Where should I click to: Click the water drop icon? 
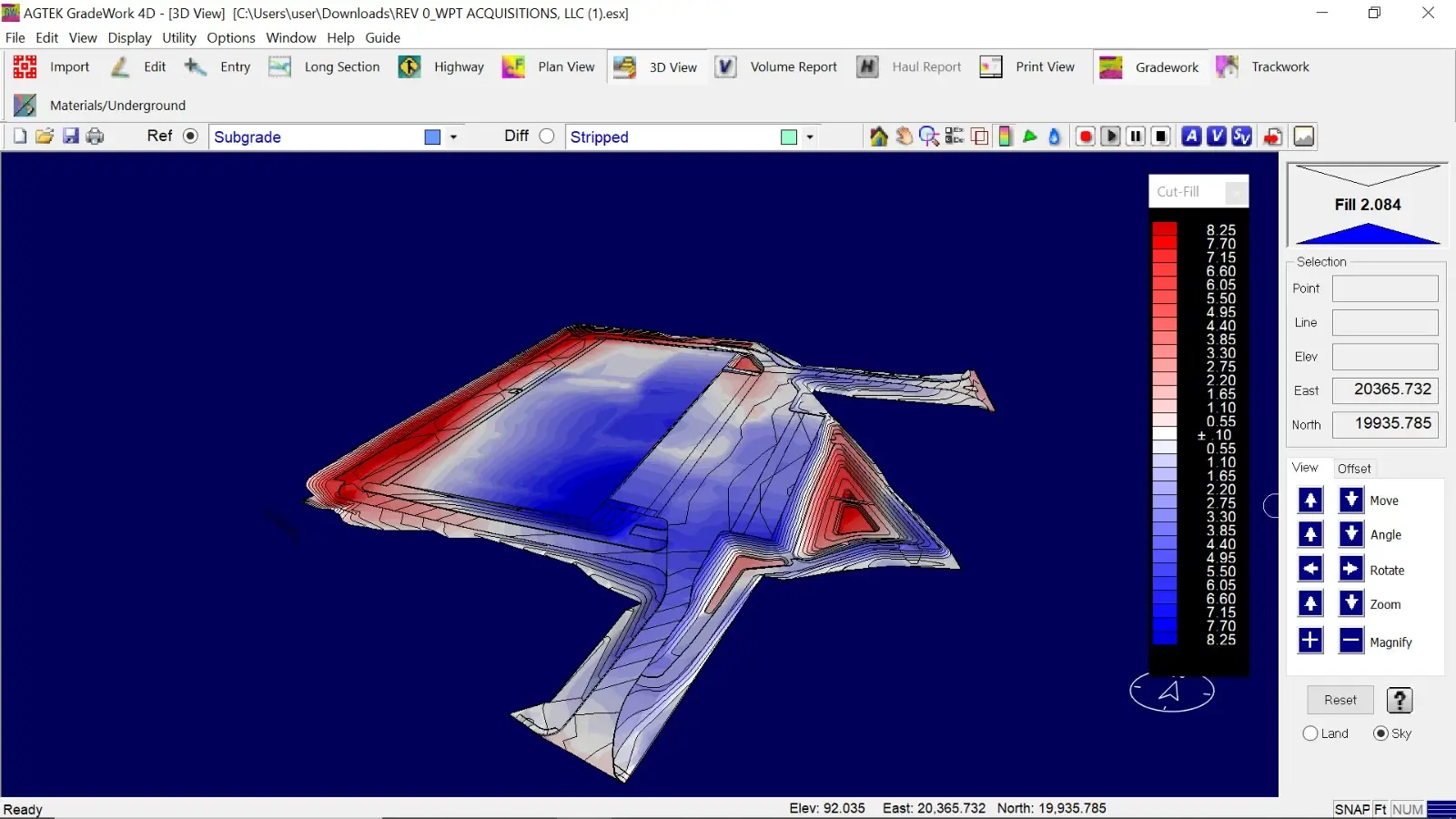[1055, 136]
